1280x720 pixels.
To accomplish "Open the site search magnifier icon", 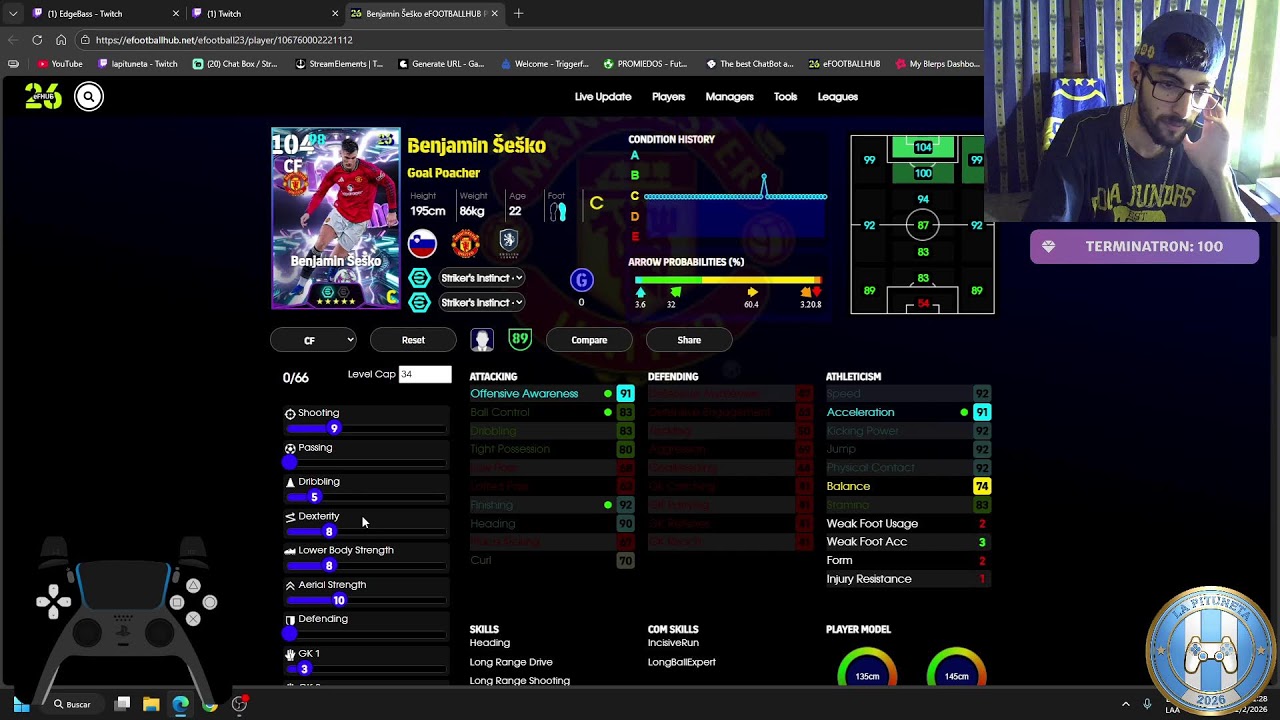I will coord(88,96).
